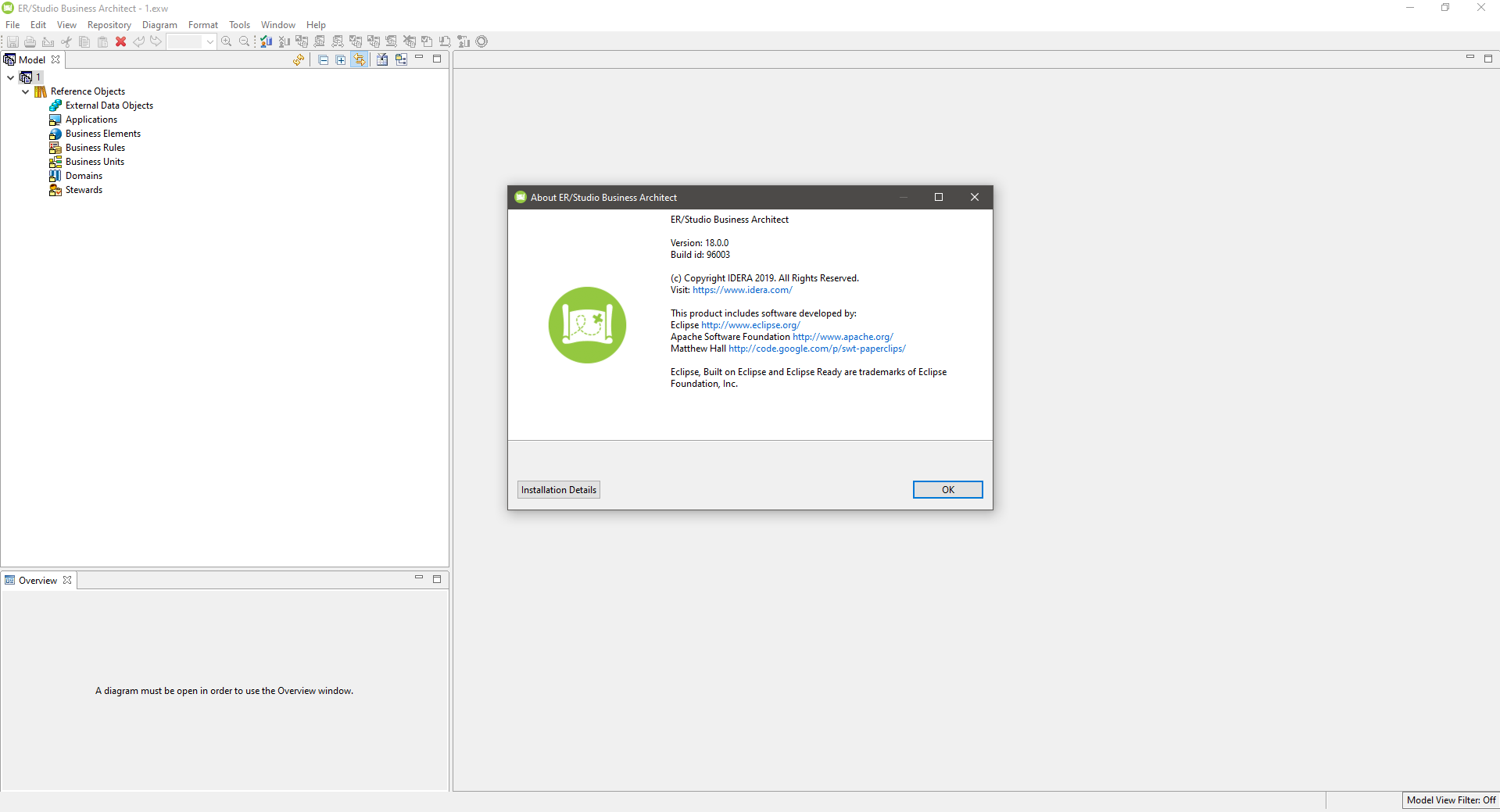Open the https://www.idera.com/ link
Screen dimensions: 1500x812
[743, 290]
